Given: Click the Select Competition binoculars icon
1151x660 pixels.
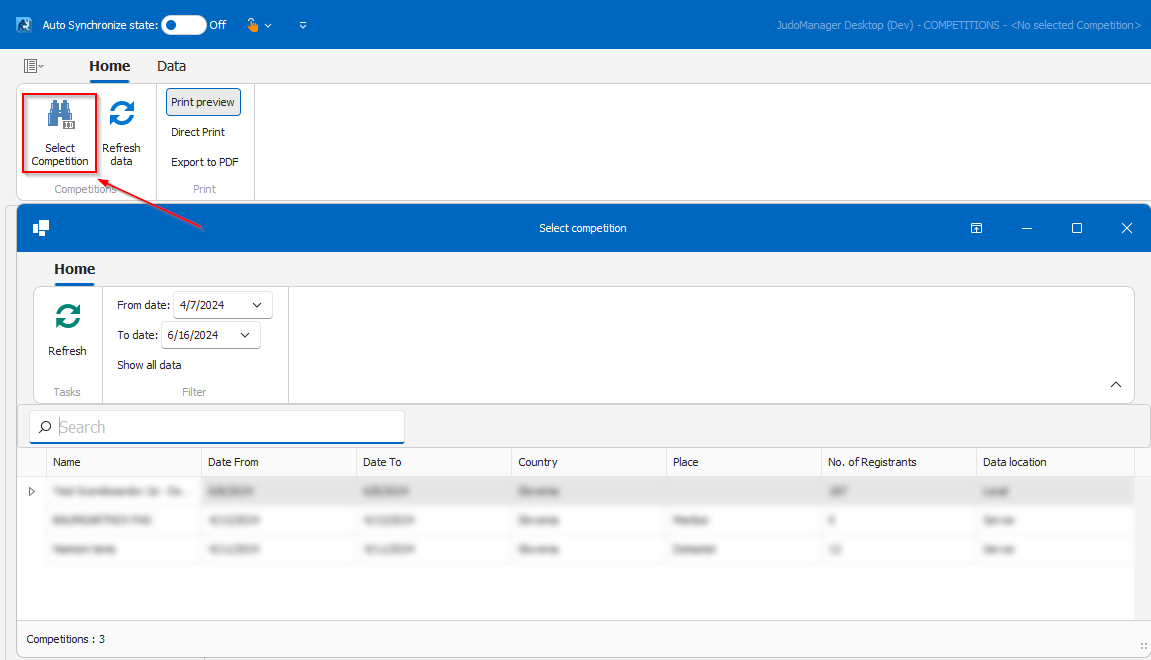Looking at the screenshot, I should tap(60, 115).
